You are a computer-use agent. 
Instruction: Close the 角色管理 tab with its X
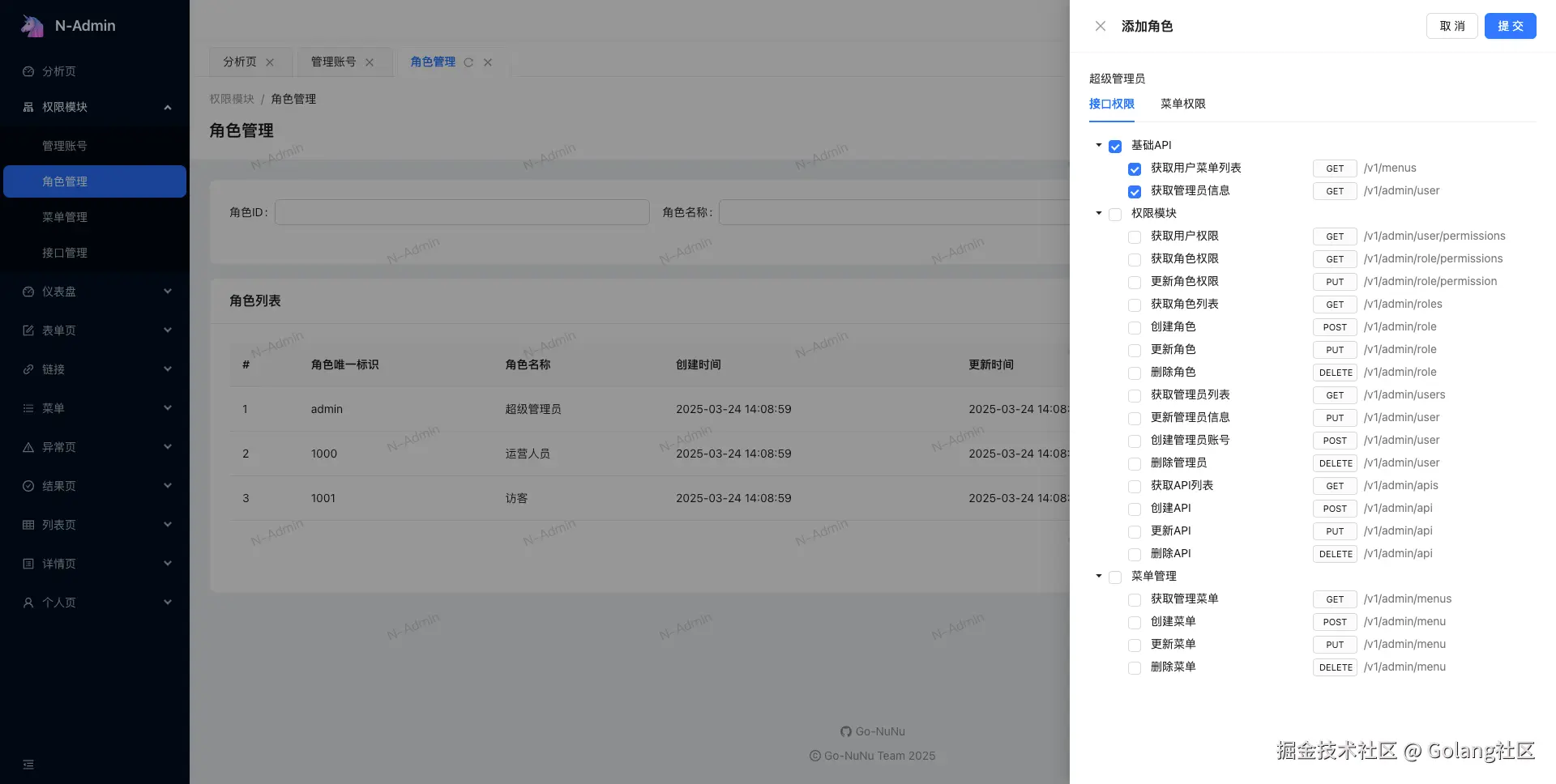(x=488, y=62)
